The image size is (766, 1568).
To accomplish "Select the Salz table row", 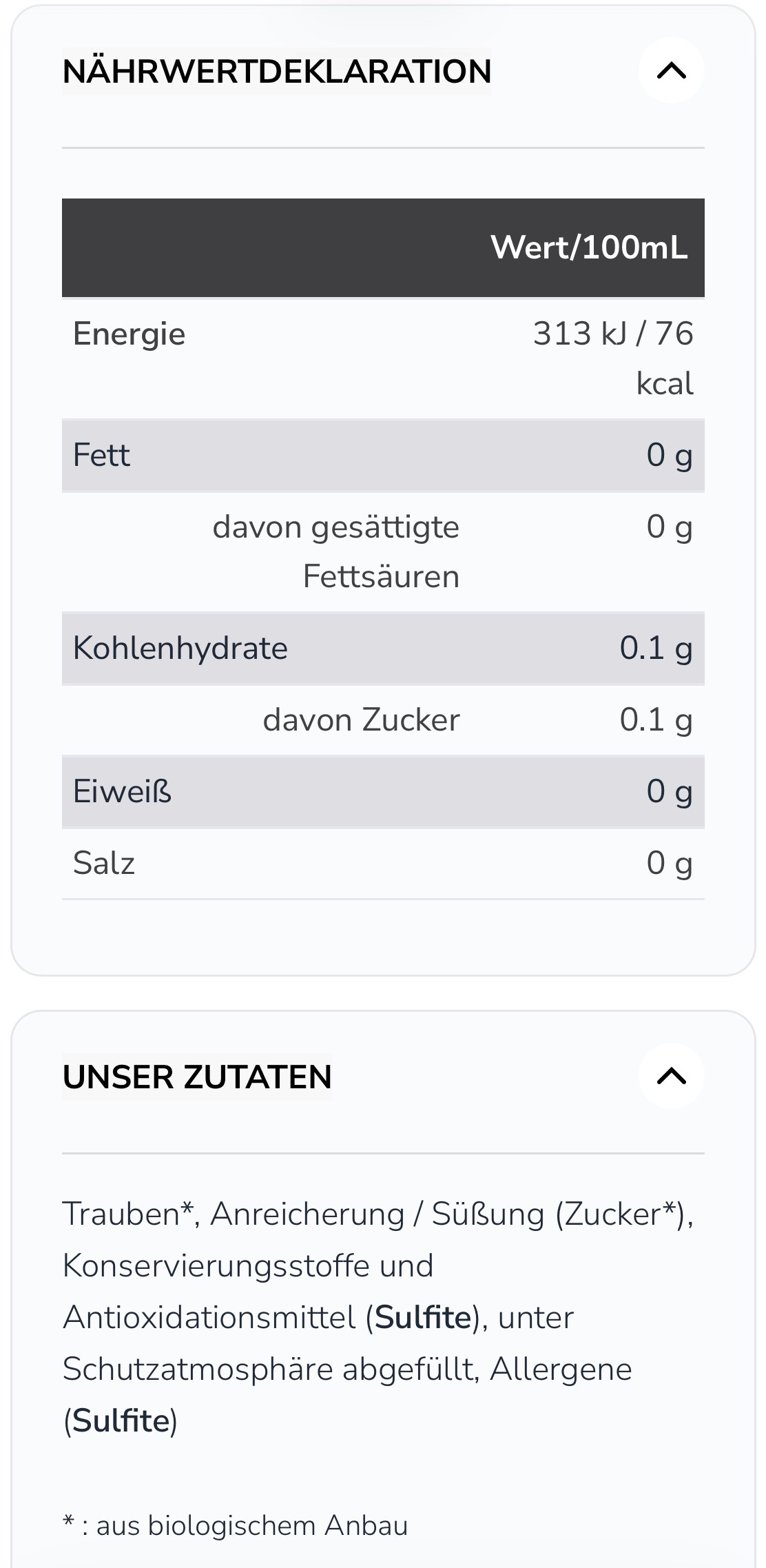I will (x=383, y=863).
